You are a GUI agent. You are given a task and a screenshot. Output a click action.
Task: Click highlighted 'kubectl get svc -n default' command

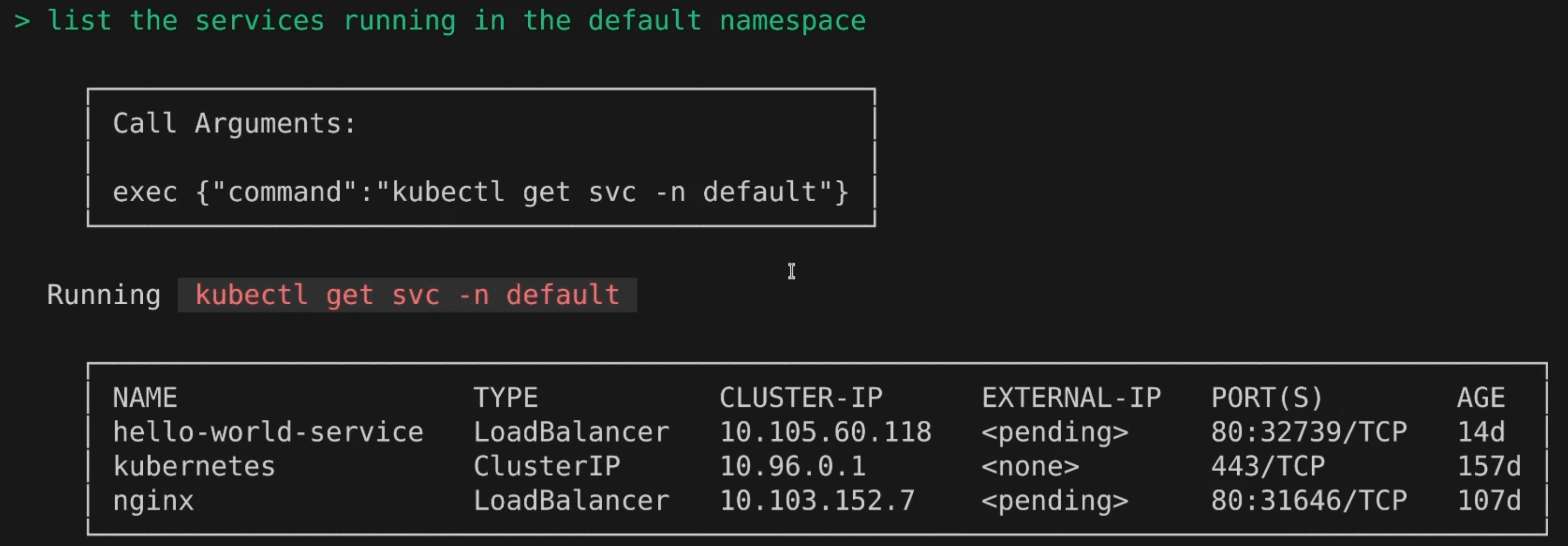click(x=407, y=295)
